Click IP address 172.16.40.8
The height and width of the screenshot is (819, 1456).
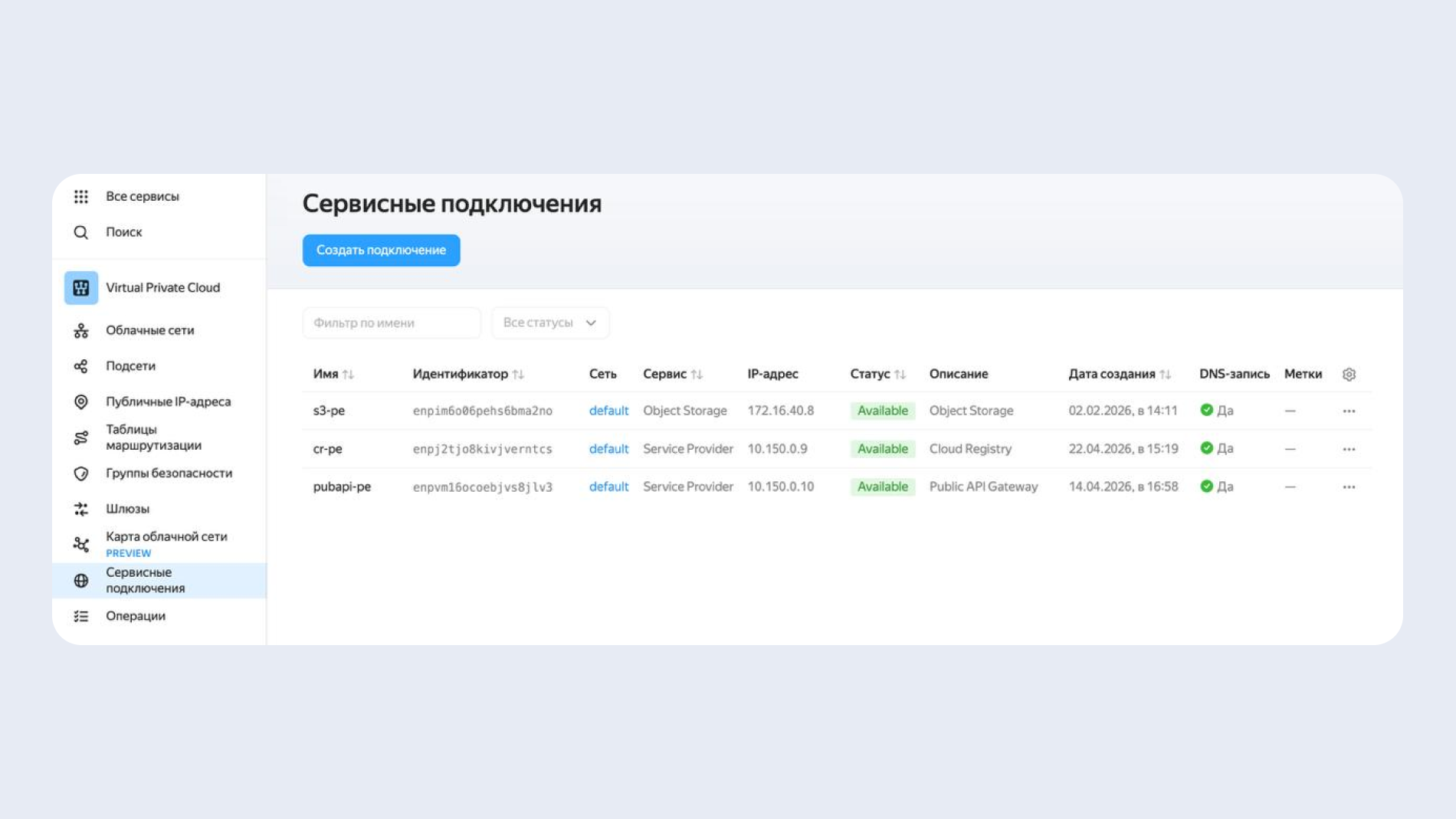point(781,411)
